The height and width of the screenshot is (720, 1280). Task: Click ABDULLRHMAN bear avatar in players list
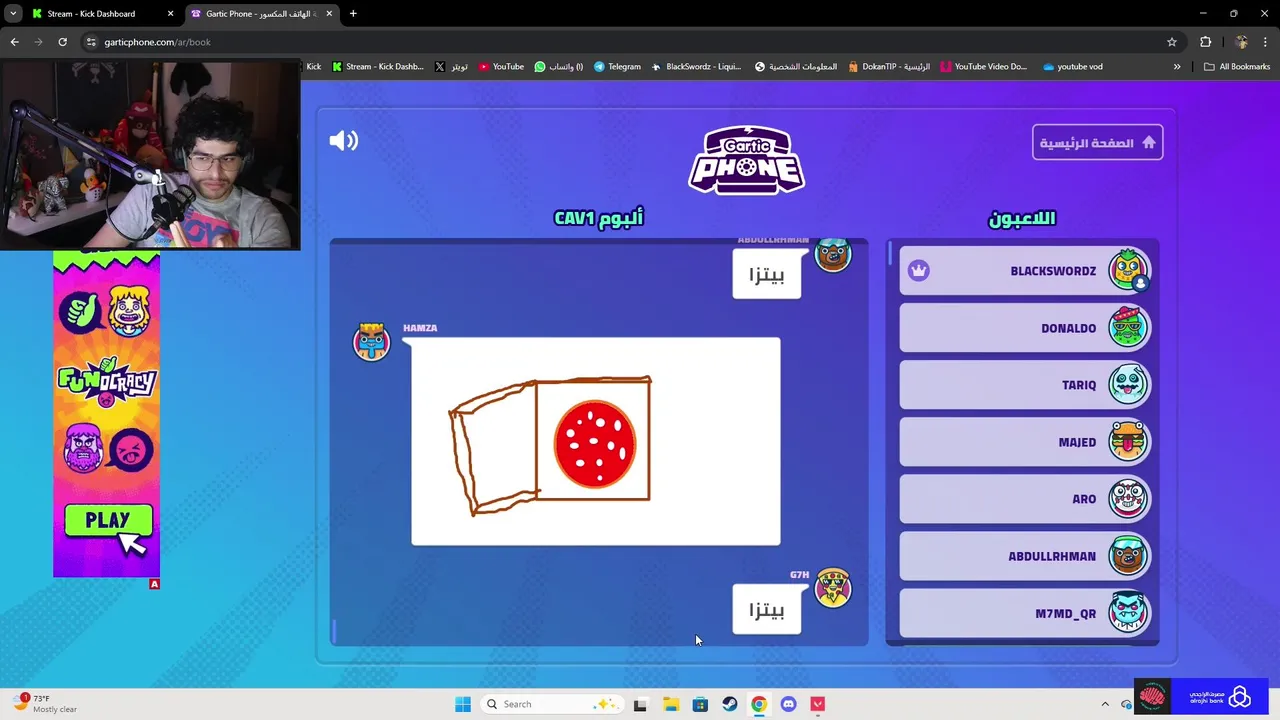click(x=1128, y=556)
